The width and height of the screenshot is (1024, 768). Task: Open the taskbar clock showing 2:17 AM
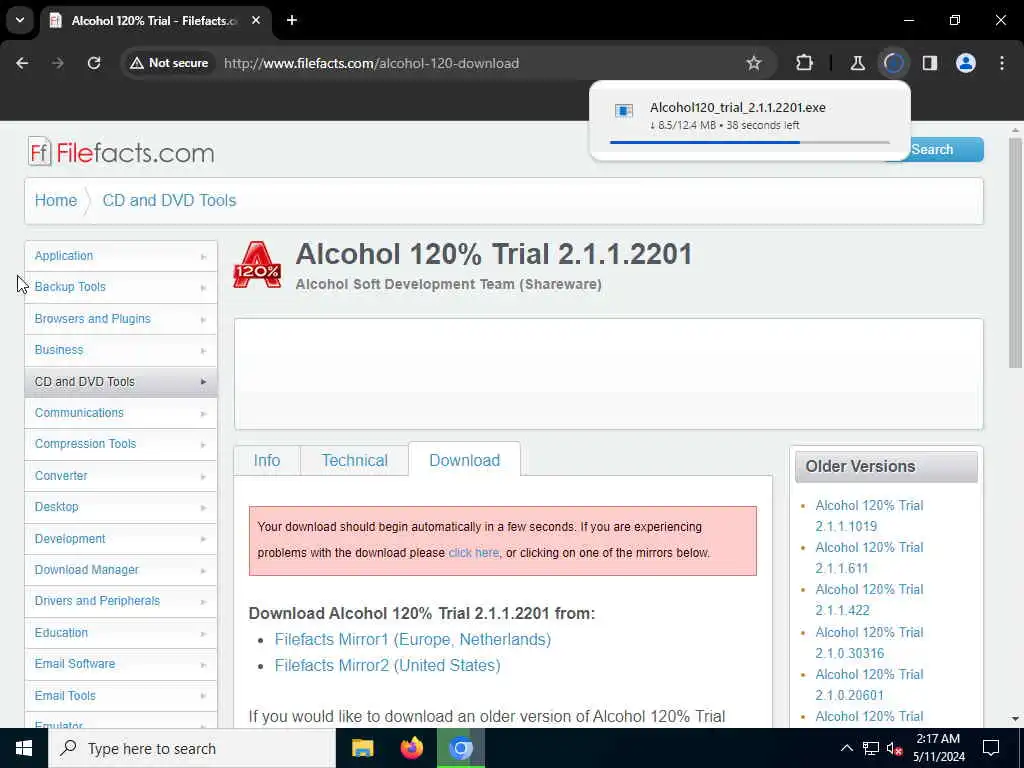click(x=938, y=748)
